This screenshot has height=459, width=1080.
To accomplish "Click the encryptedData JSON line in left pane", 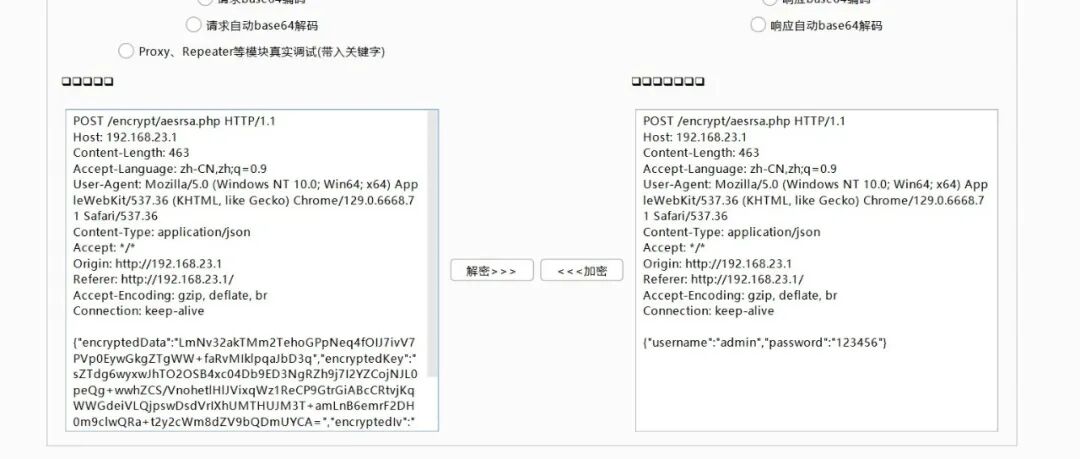I will [244, 343].
